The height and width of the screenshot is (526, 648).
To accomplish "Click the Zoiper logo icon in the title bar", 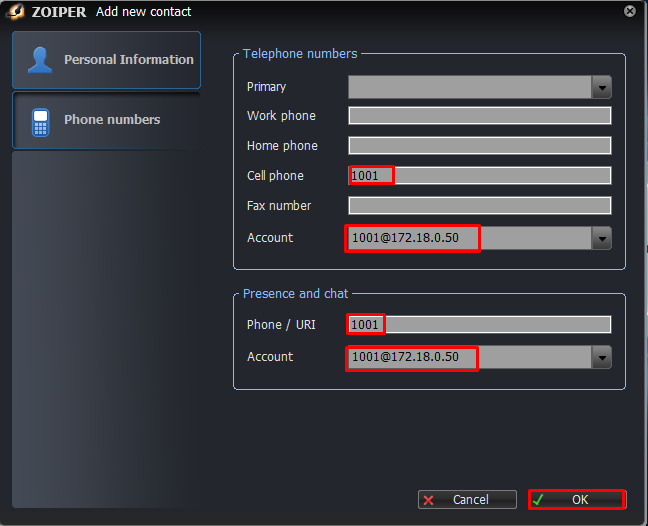I will coord(16,11).
